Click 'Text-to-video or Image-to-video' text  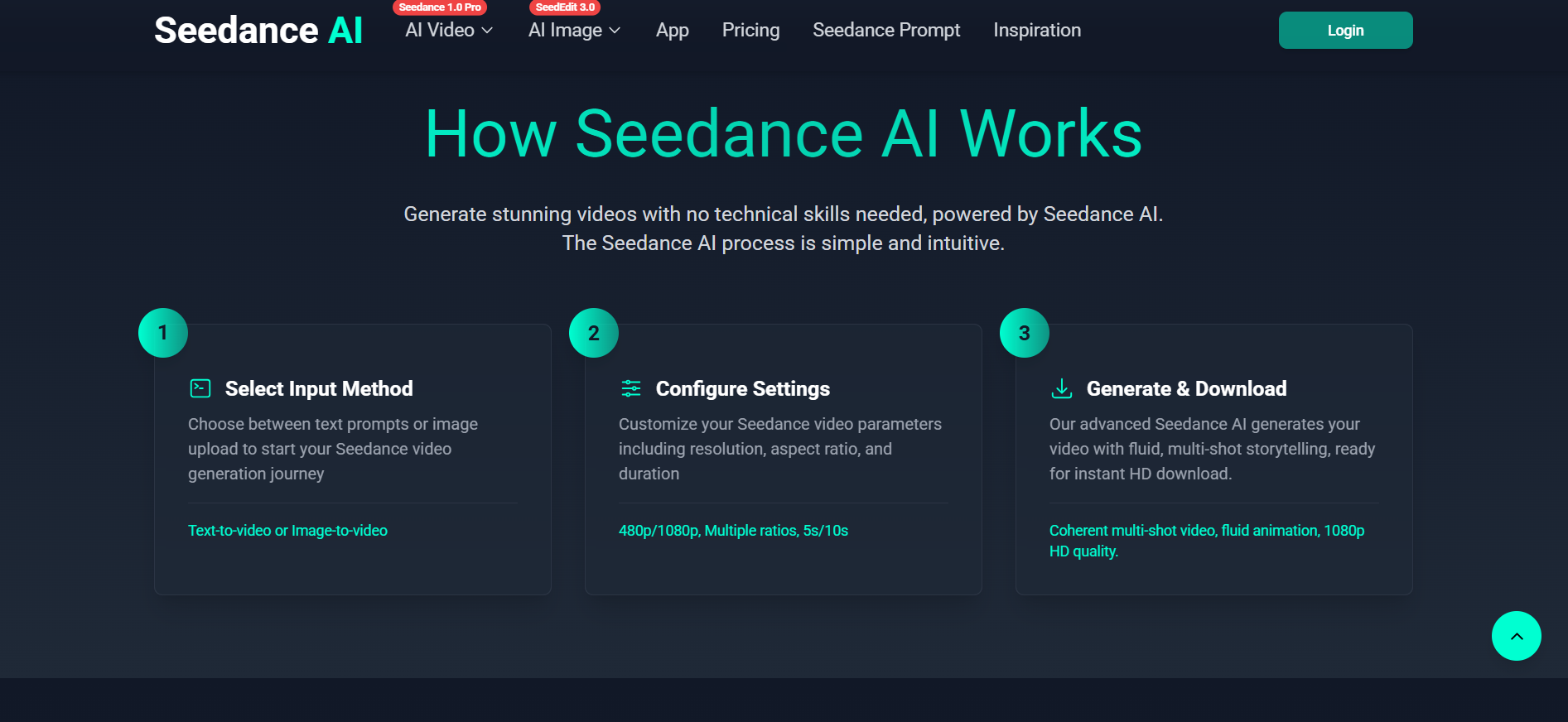(287, 531)
